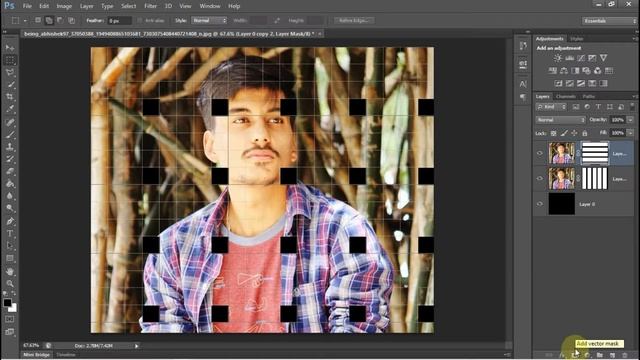Select the Horizontal Type tool
640x360 pixels.
pos(10,233)
